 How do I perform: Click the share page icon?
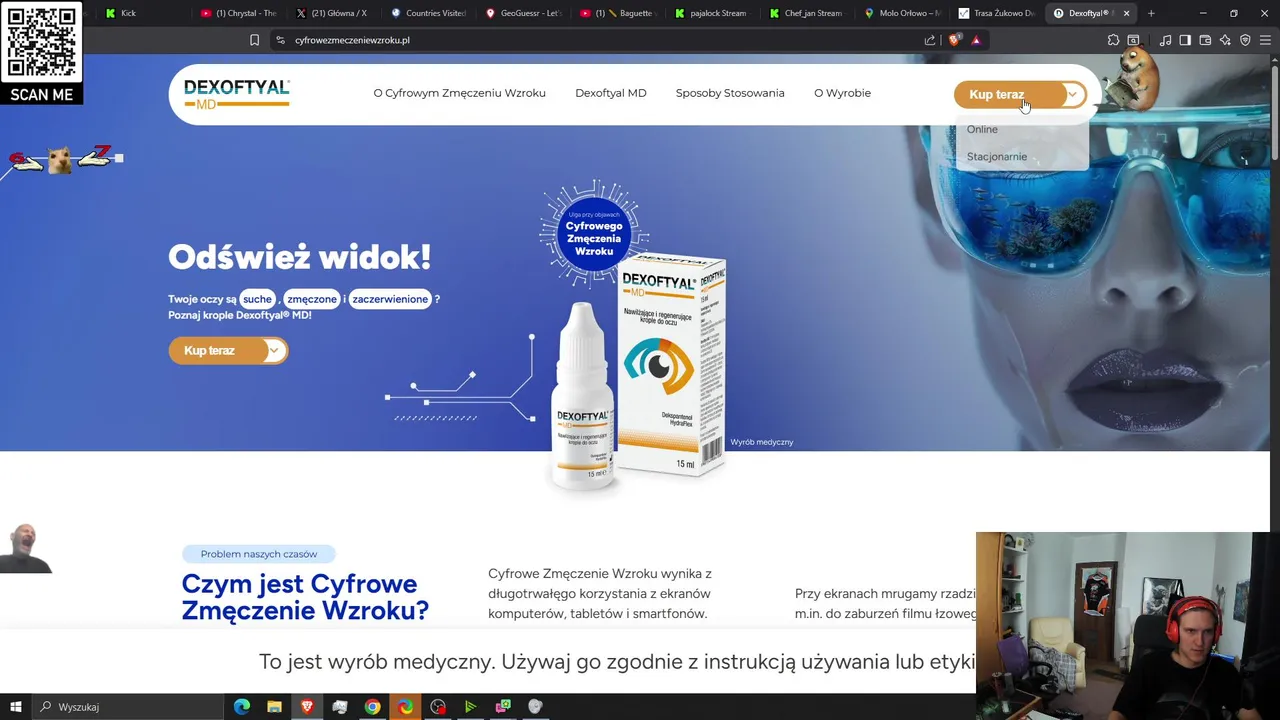pos(930,40)
